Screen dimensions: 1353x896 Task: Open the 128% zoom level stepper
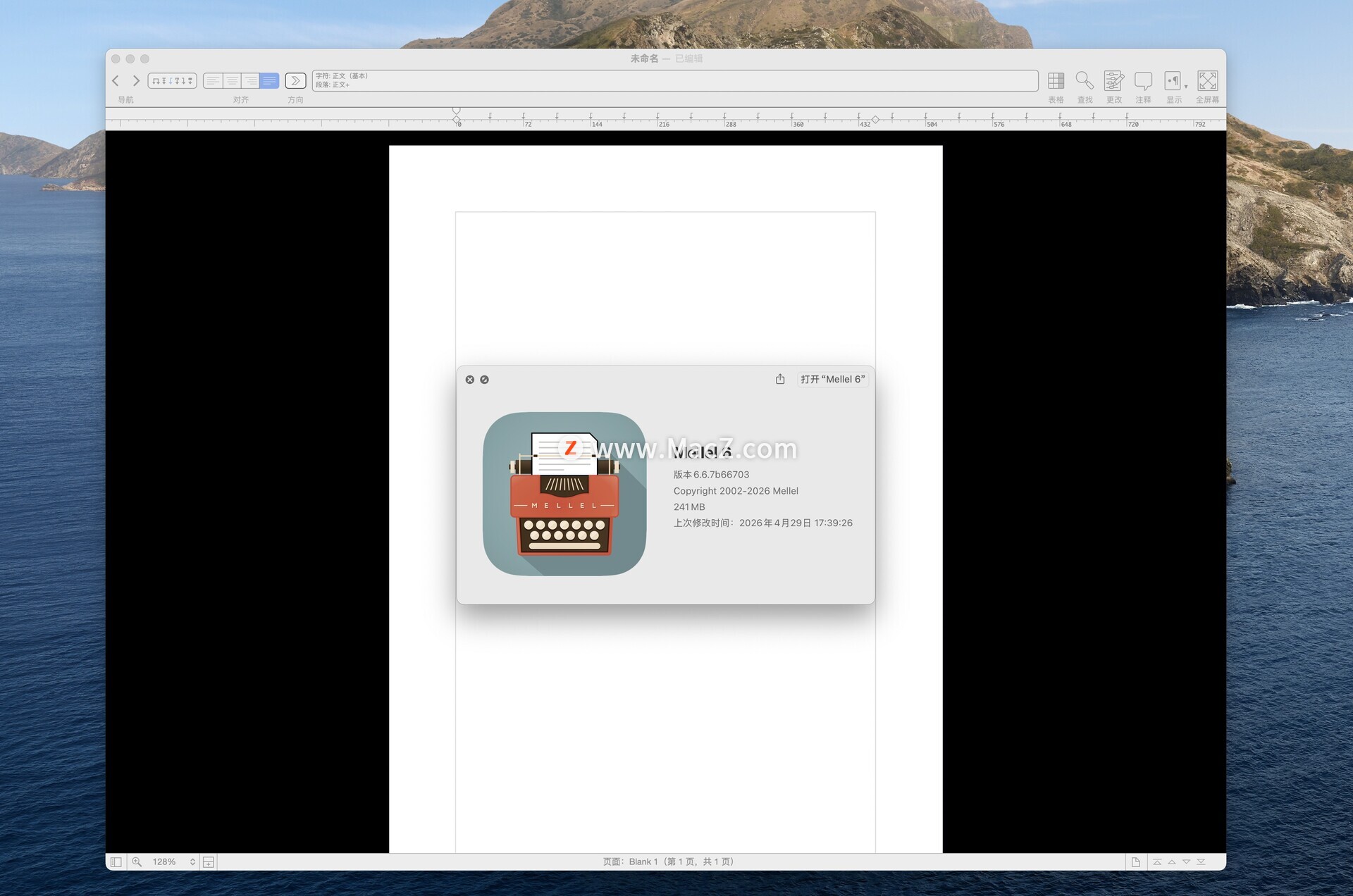point(192,862)
